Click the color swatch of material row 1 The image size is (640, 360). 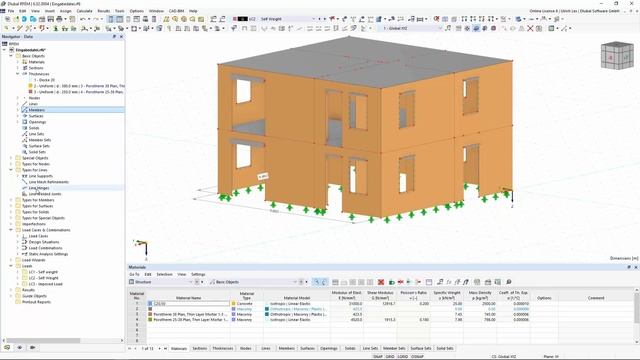pyautogui.click(x=150, y=304)
